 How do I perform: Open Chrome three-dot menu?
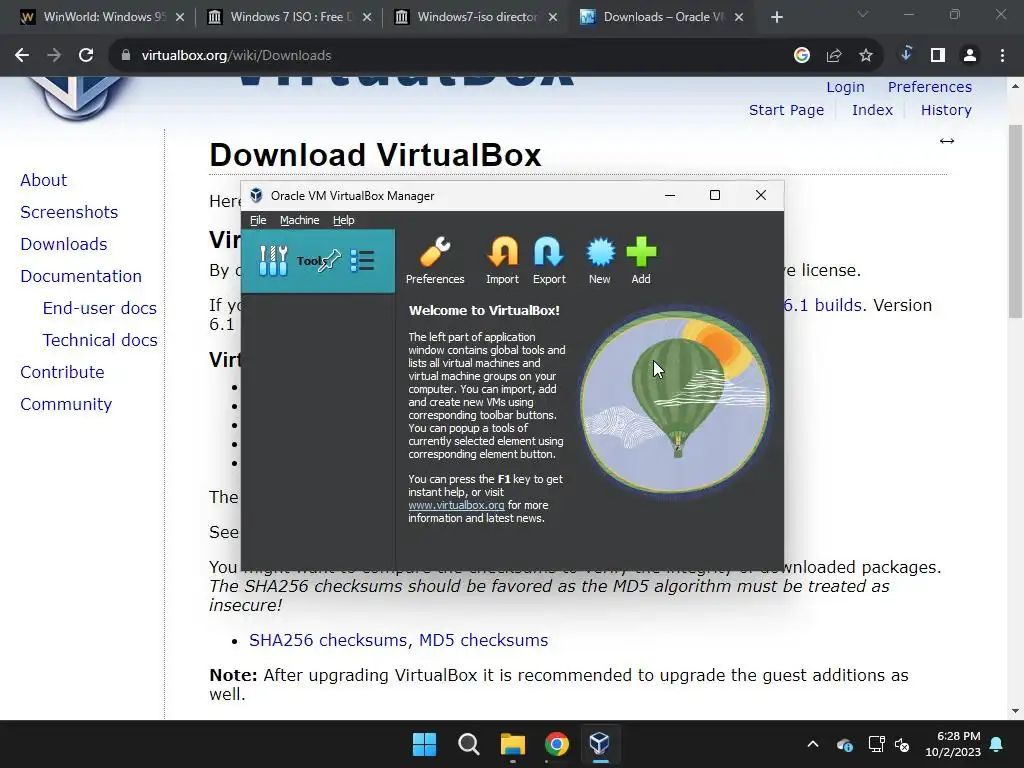[1002, 56]
